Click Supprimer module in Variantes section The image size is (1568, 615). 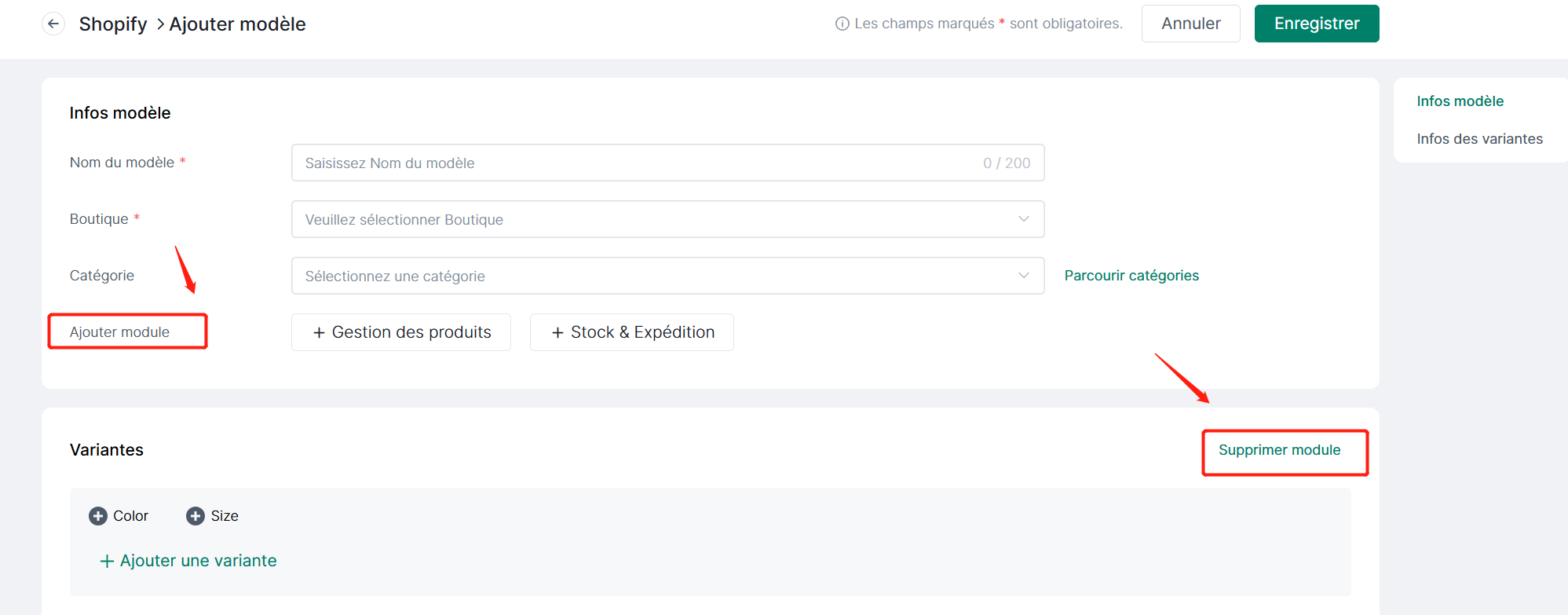coord(1279,450)
